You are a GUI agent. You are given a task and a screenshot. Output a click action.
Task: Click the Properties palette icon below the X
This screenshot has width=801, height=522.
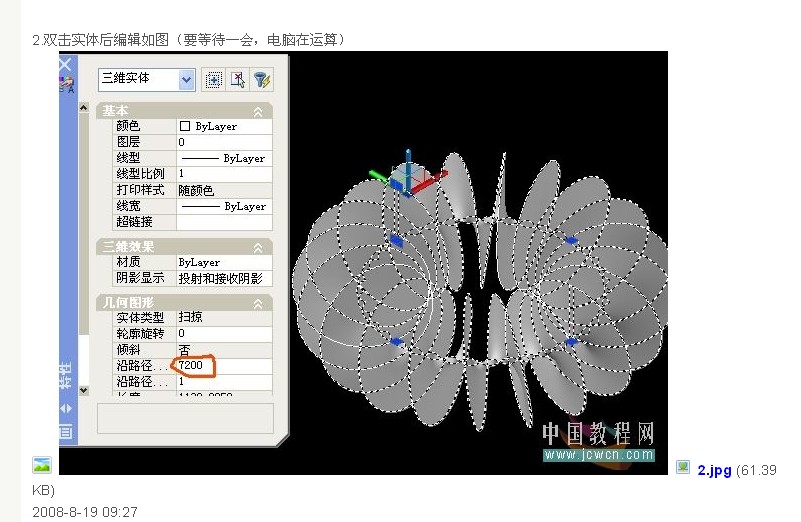point(67,85)
